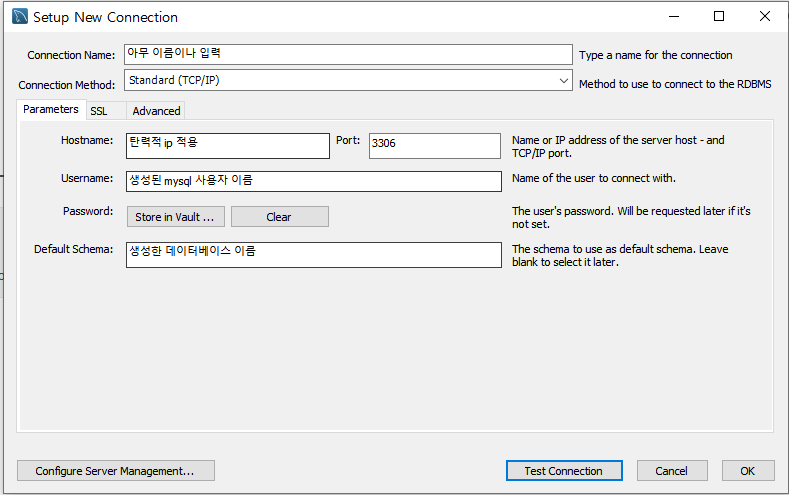This screenshot has height=495, width=789.
Task: Click the Username input field
Action: (x=314, y=181)
